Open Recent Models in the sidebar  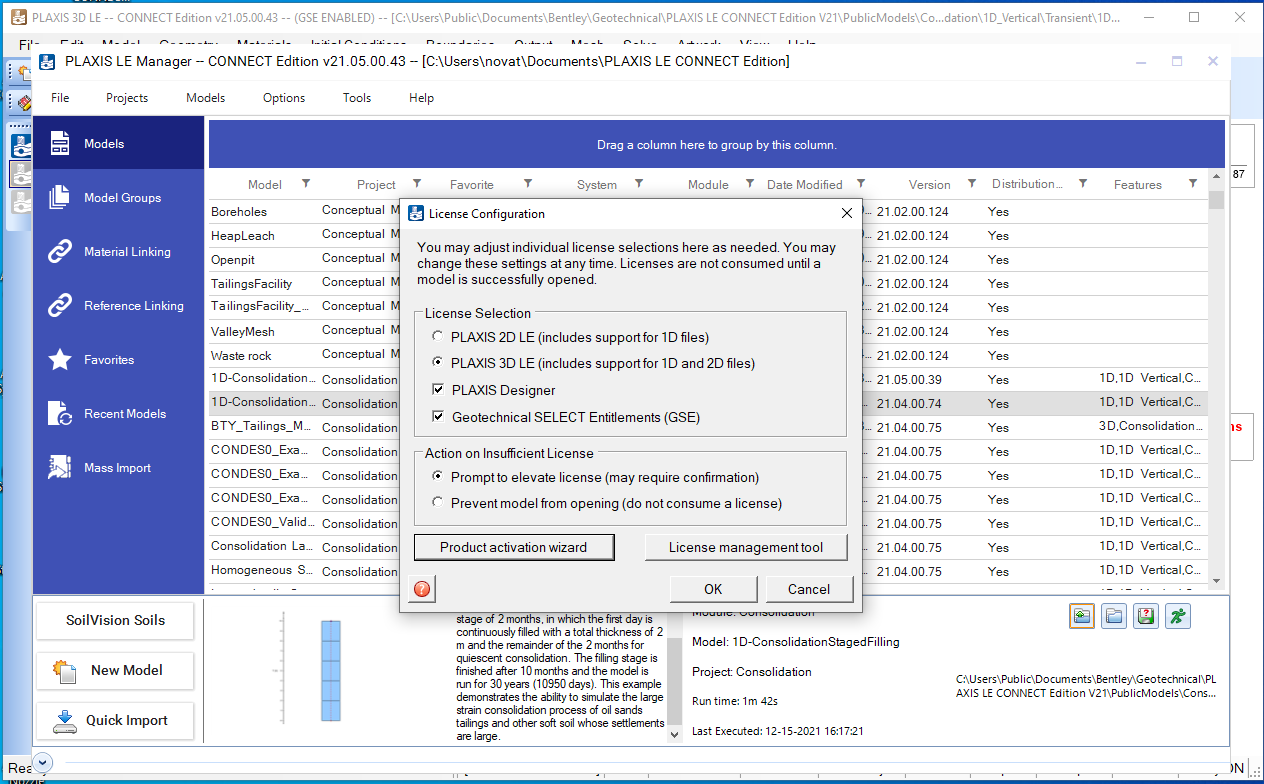point(118,414)
